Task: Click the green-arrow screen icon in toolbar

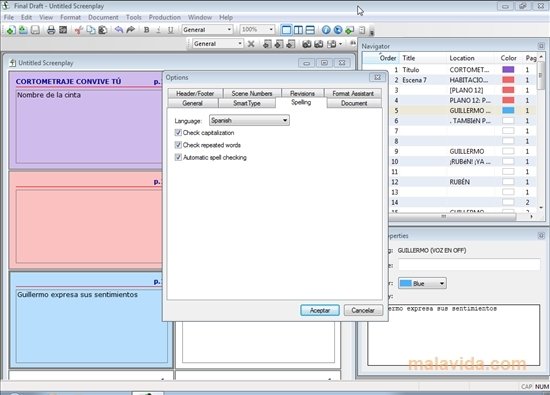Action: point(350,30)
